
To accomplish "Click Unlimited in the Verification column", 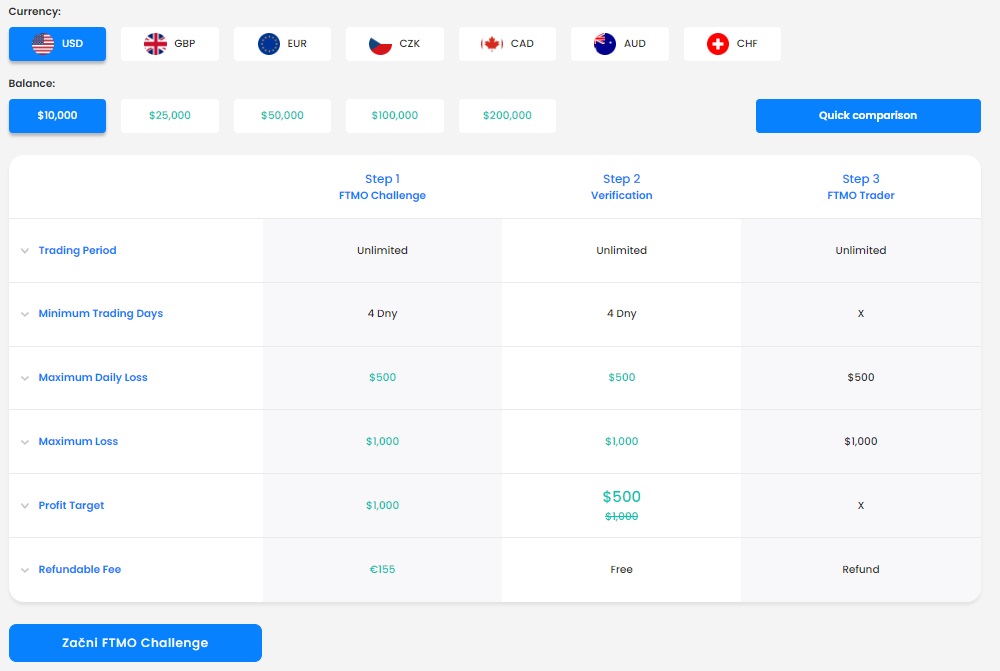I will (622, 250).
